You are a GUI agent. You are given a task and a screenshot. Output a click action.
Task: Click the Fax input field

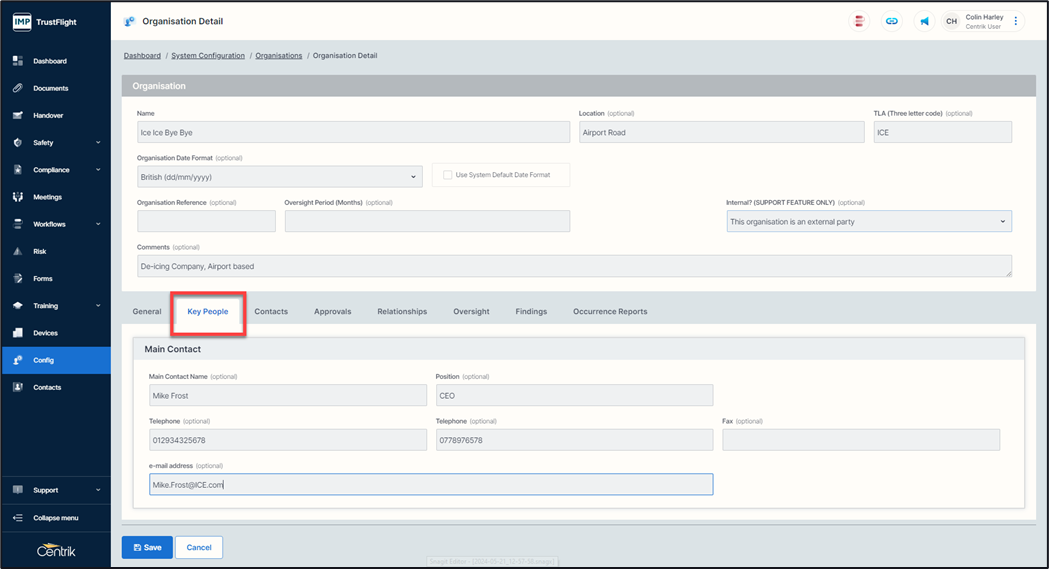pyautogui.click(x=860, y=440)
